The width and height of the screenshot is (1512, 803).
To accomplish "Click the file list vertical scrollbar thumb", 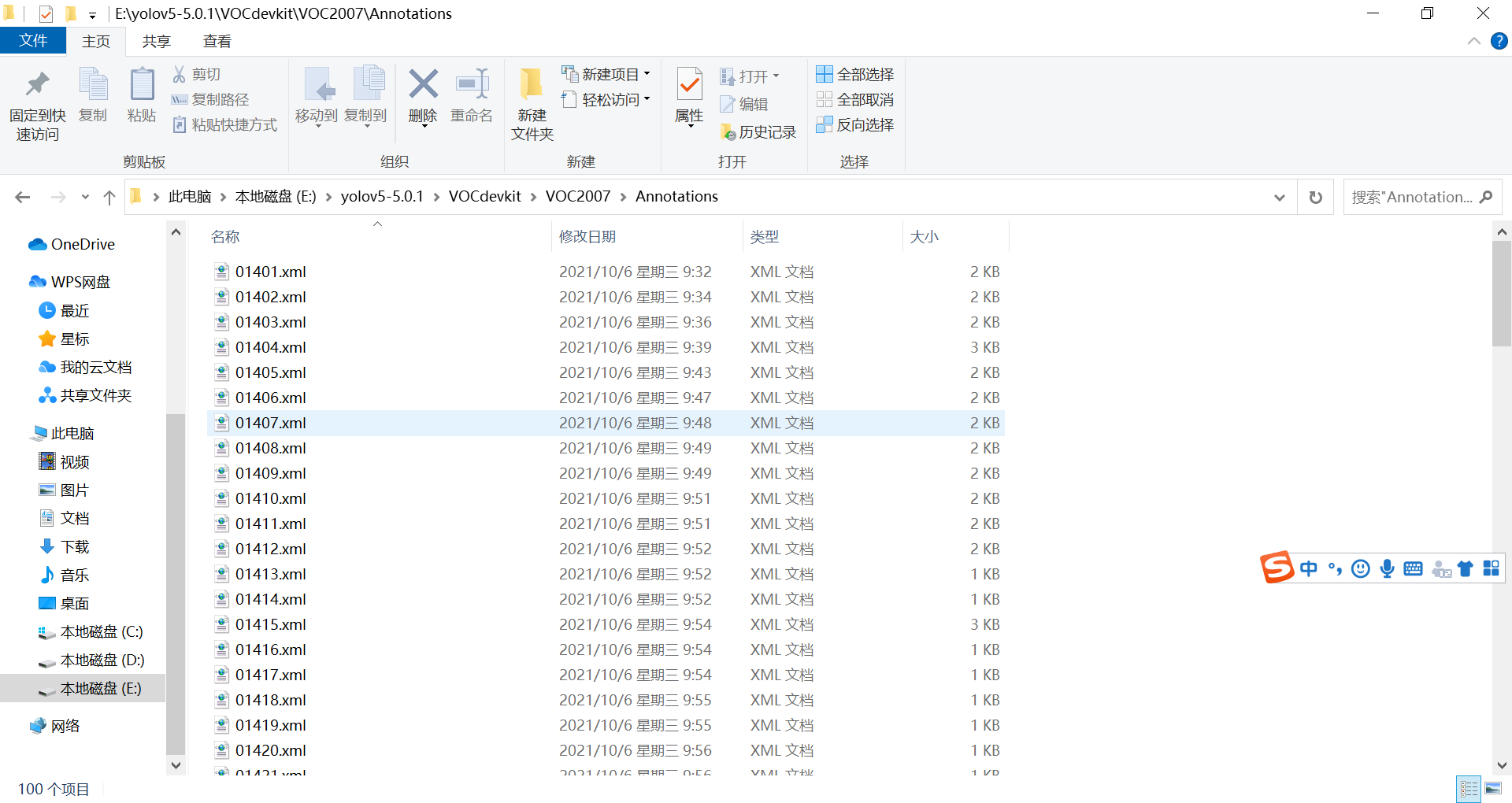I will (1501, 294).
